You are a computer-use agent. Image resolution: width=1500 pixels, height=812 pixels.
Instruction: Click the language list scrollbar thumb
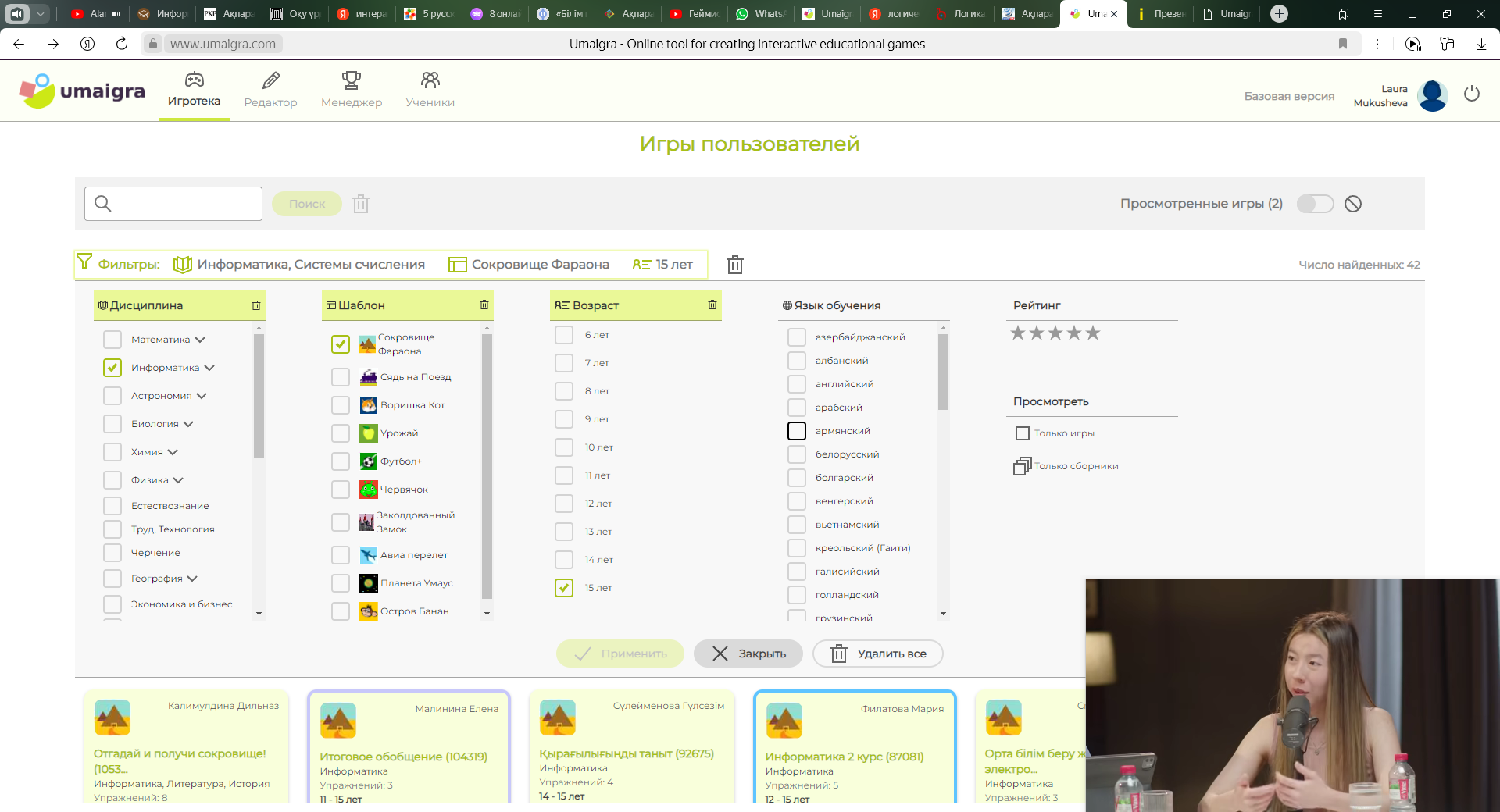[x=943, y=372]
